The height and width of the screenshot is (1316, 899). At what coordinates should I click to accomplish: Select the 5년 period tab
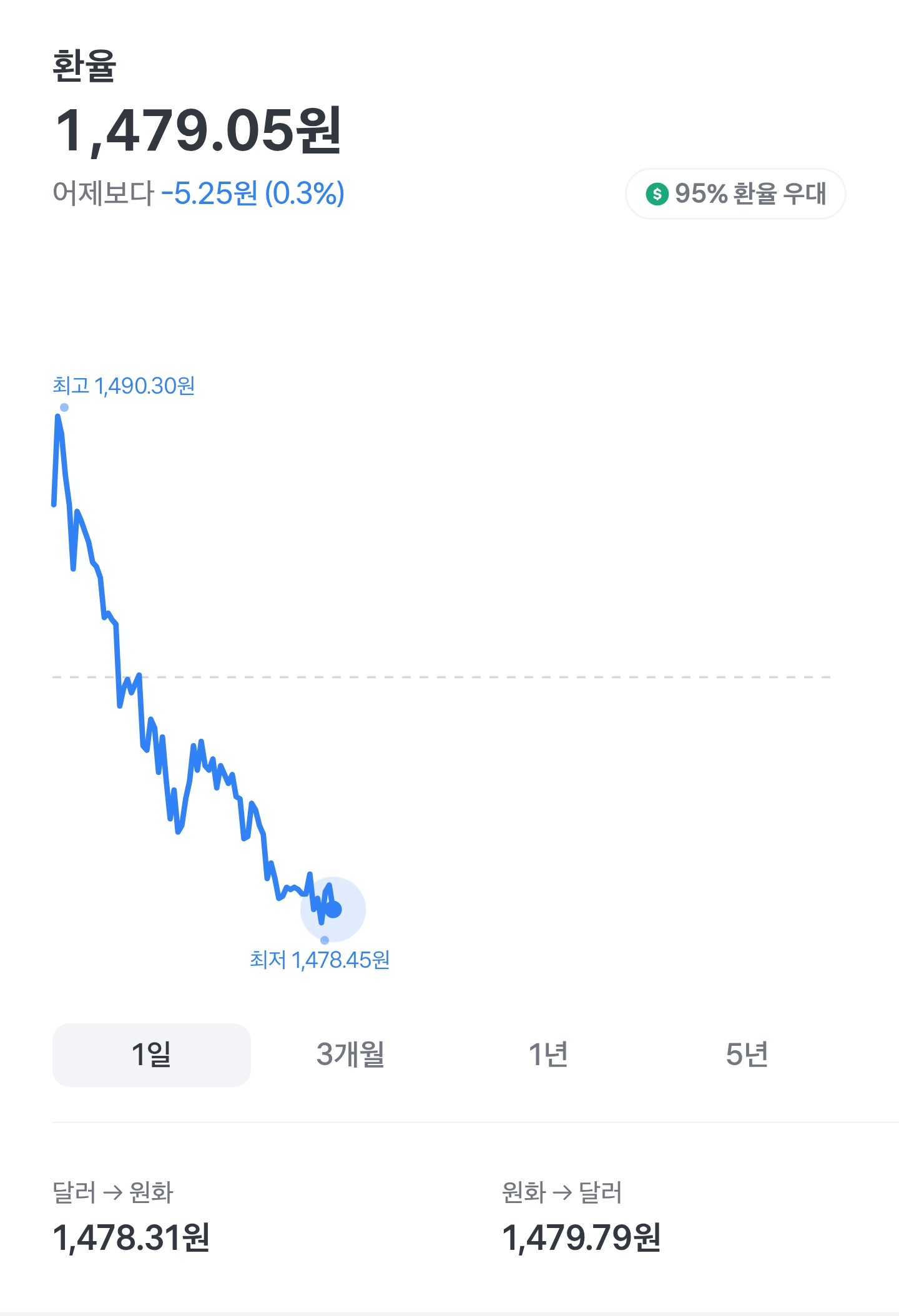747,1055
